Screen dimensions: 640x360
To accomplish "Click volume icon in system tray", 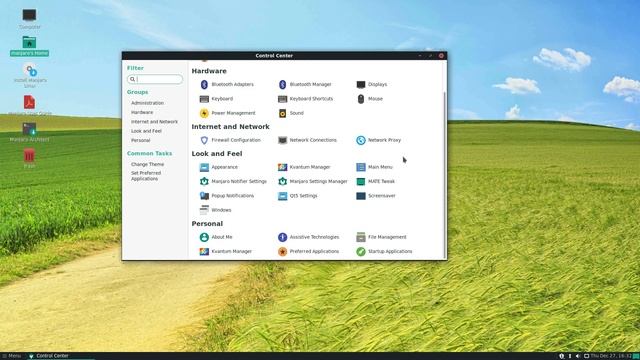I will coord(578,356).
